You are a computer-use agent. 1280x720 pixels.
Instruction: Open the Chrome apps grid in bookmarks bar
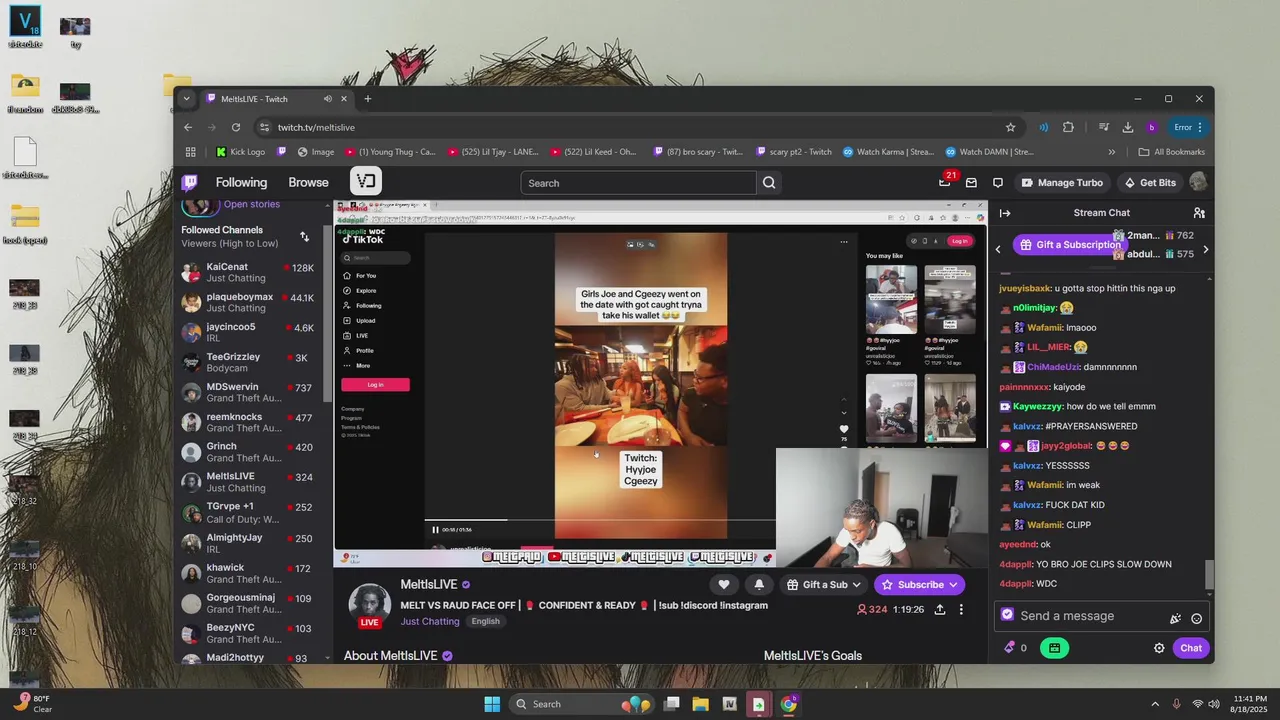coord(190,152)
